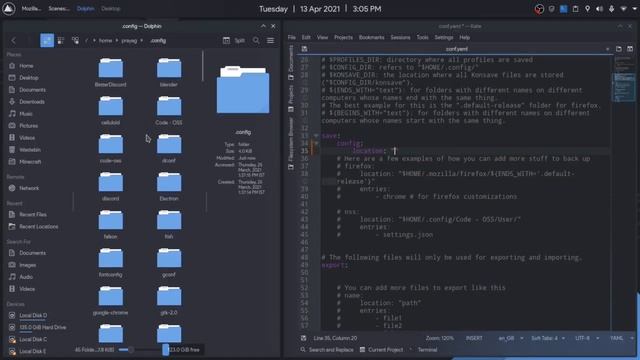The width and height of the screenshot is (640, 360).
Task: Open the Dolphin hamburger menu
Action: click(x=270, y=40)
